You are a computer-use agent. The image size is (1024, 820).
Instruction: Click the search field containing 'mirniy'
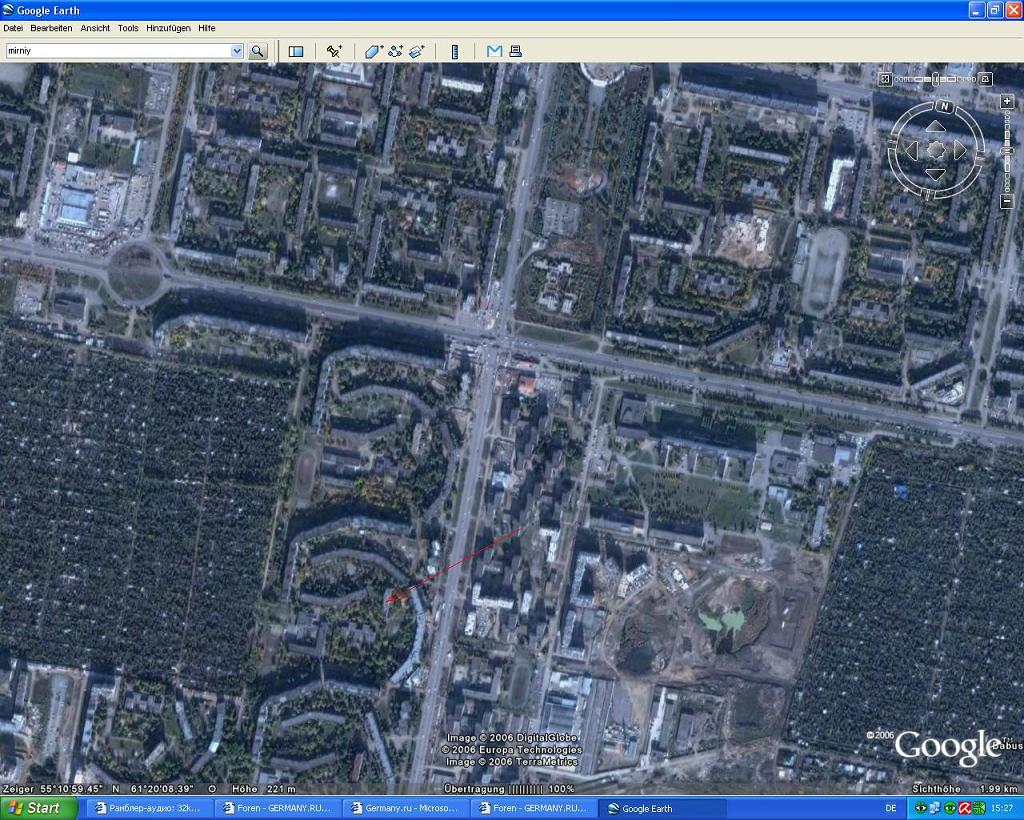(118, 51)
